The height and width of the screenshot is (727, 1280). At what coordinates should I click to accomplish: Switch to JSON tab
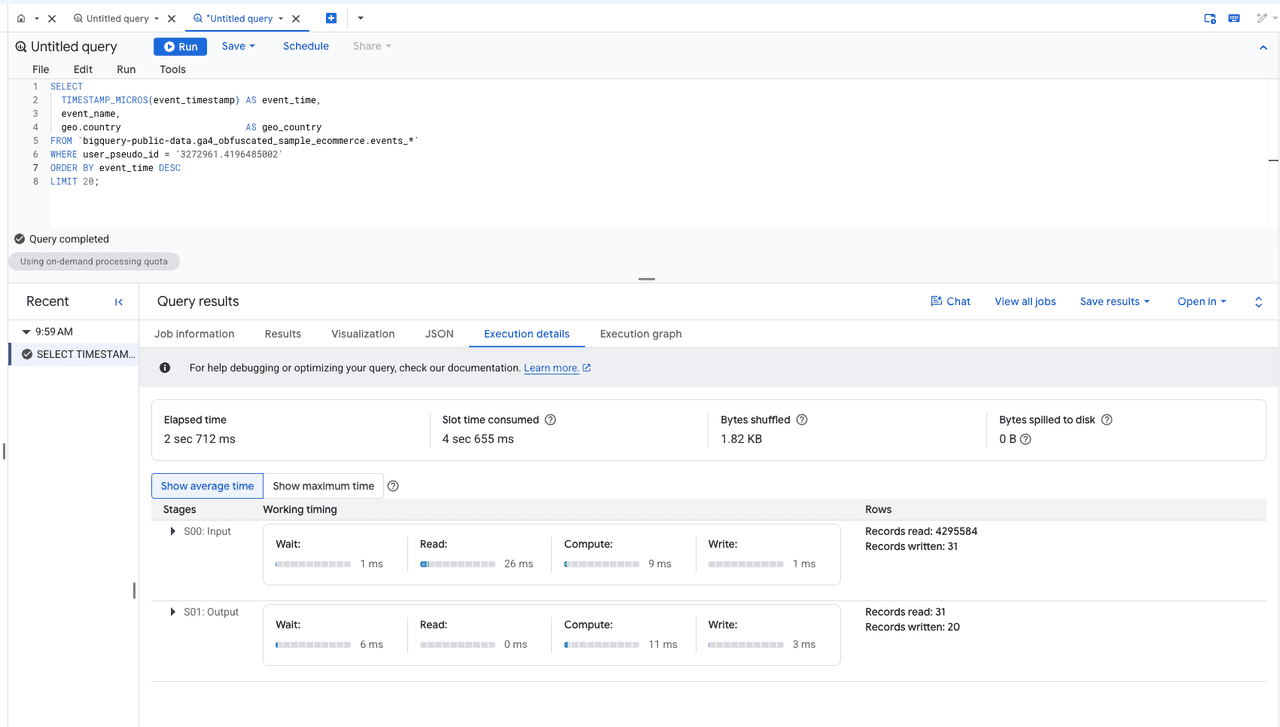coord(439,334)
